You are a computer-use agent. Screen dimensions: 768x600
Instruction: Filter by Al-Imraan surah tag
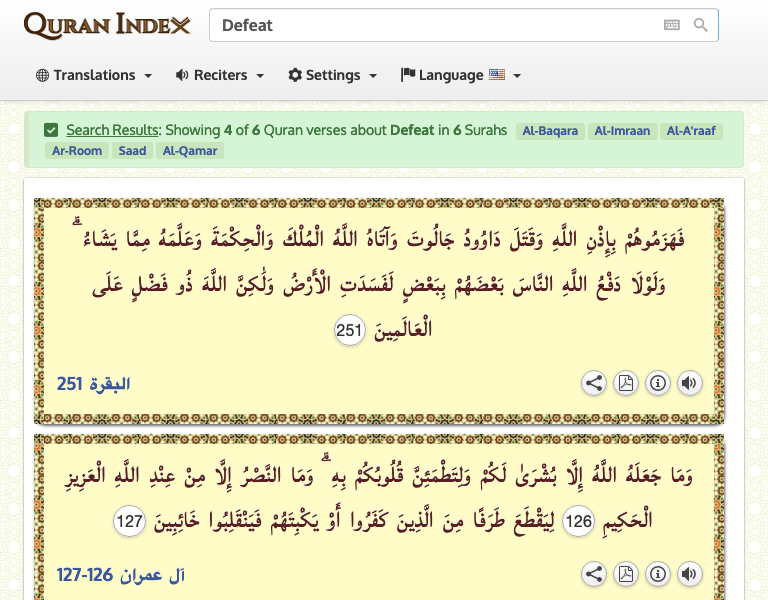point(622,131)
